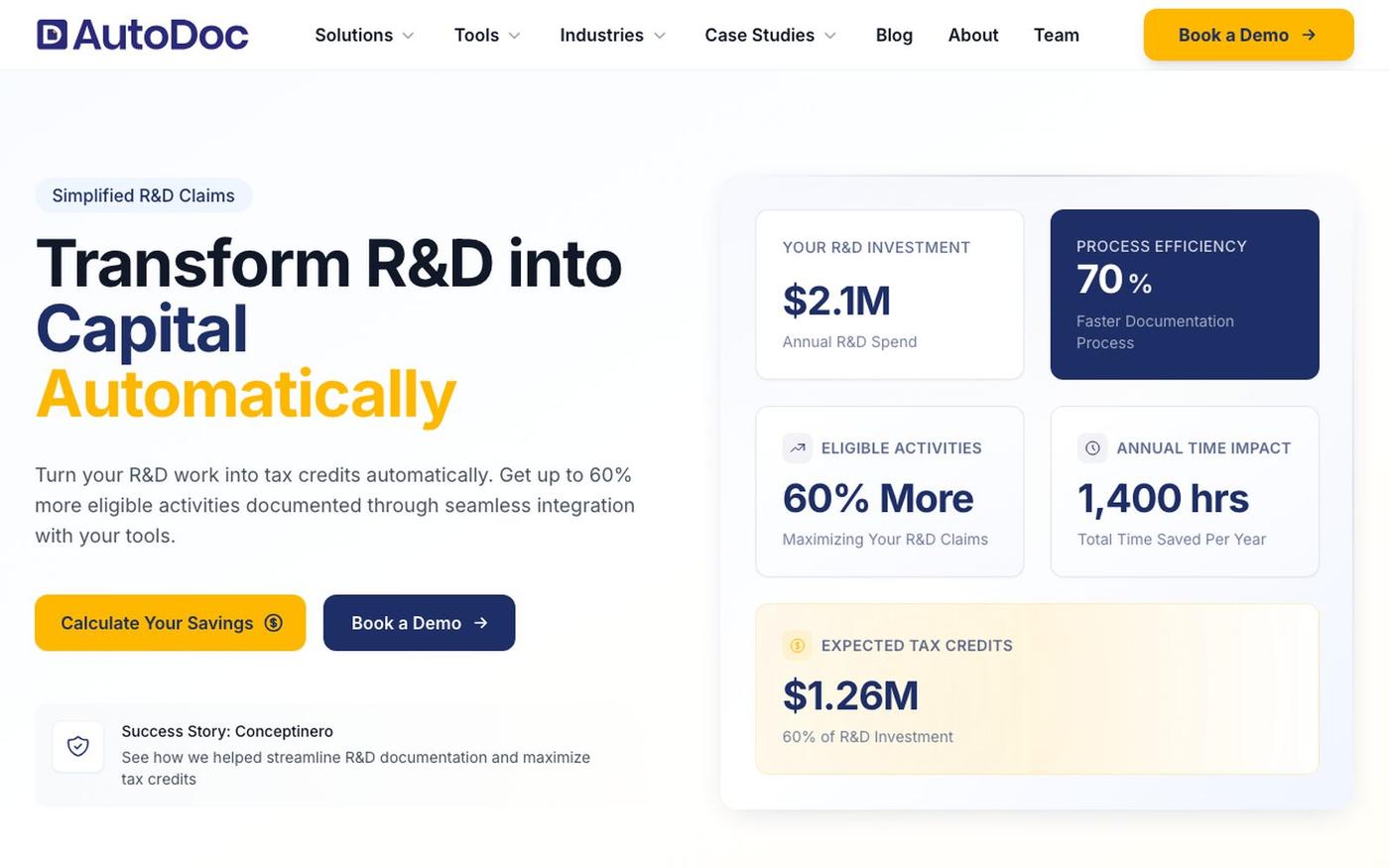The width and height of the screenshot is (1389, 868).
Task: Select the Process Efficiency 70% card
Action: [x=1185, y=295]
